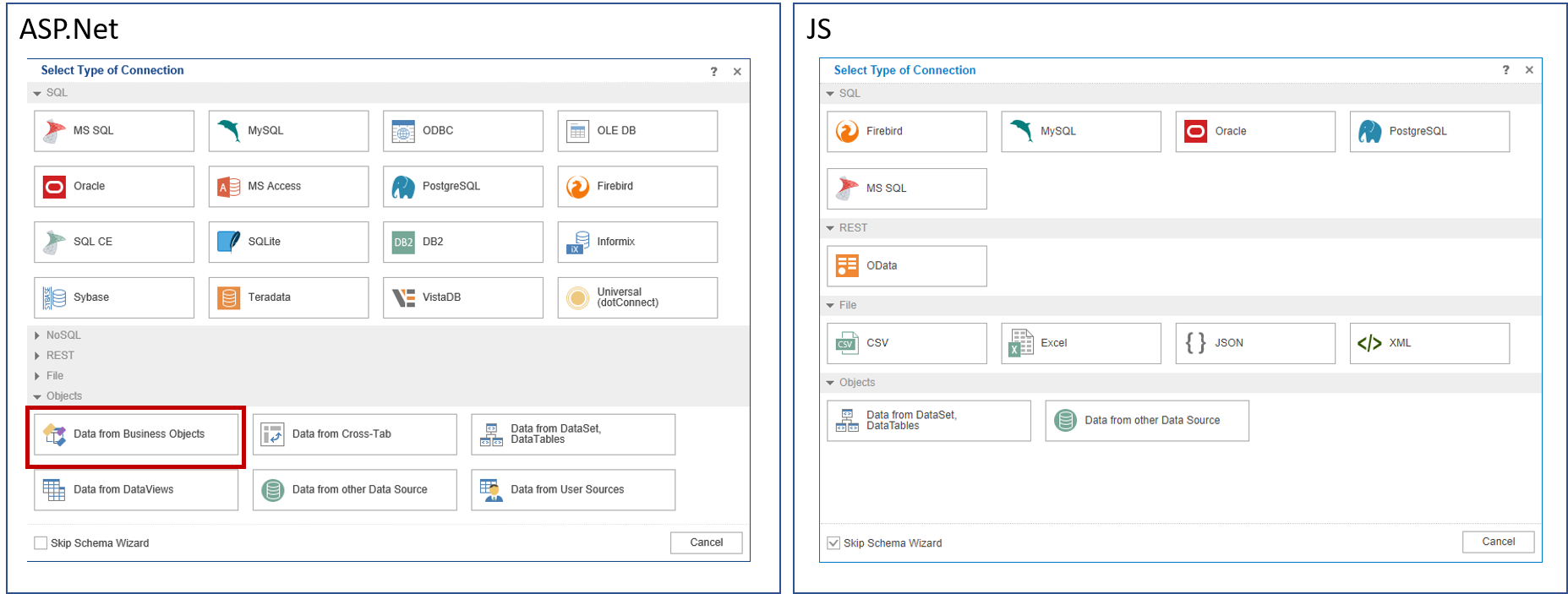Expand the NoSQL section
1568x594 pixels.
[37, 335]
